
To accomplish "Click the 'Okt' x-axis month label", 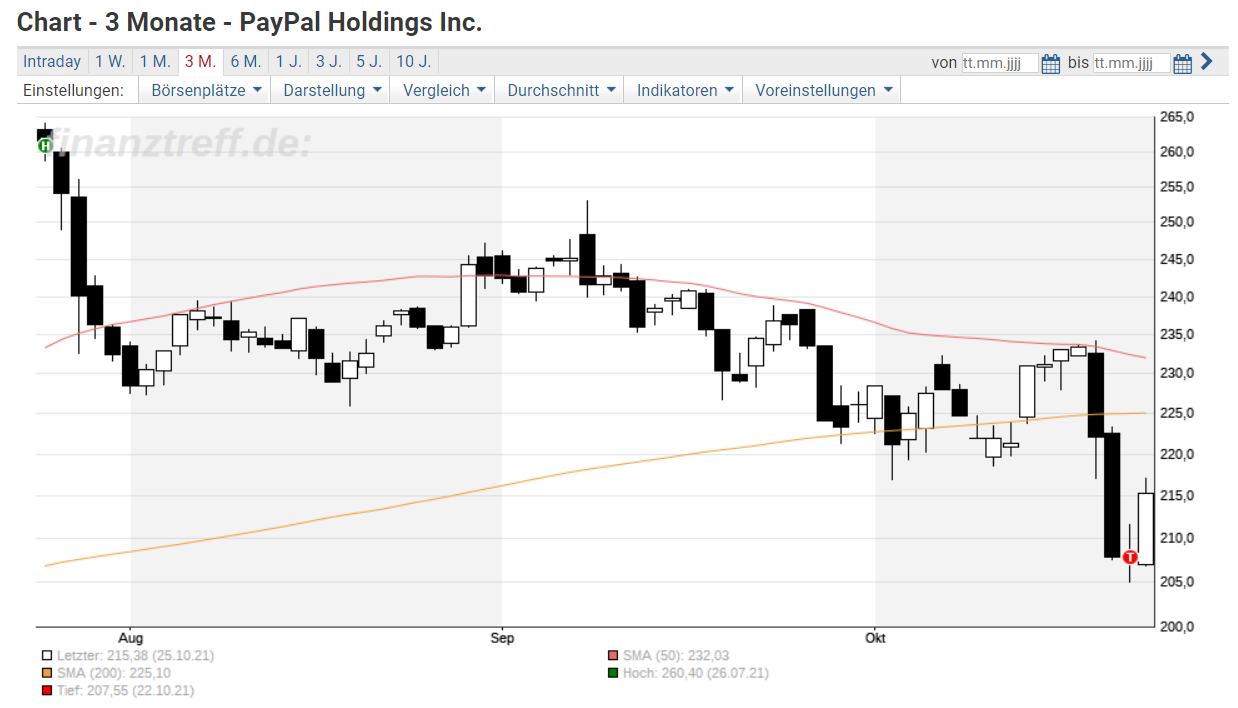I will [876, 638].
